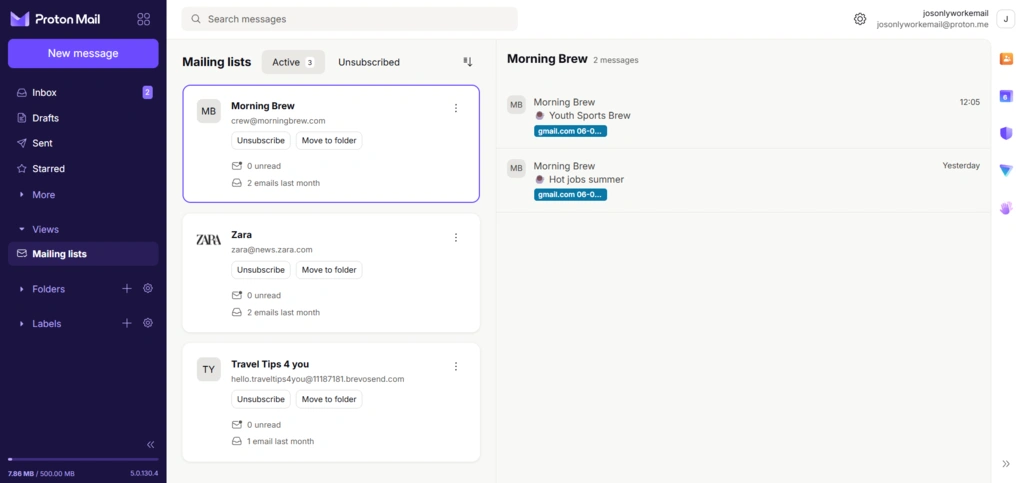
Task: Open Starred messages
Action: coord(83,169)
